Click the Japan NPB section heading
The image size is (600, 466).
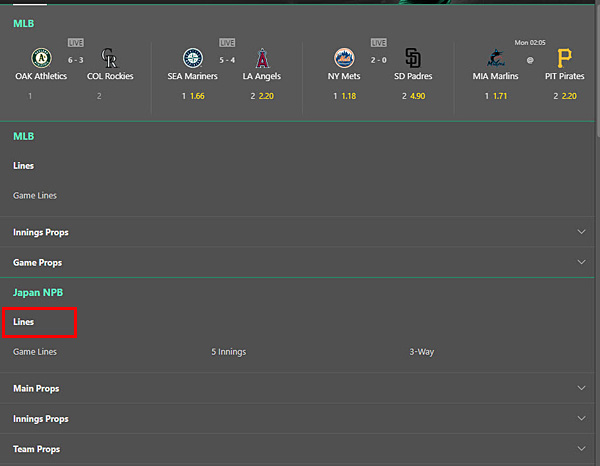(x=38, y=292)
